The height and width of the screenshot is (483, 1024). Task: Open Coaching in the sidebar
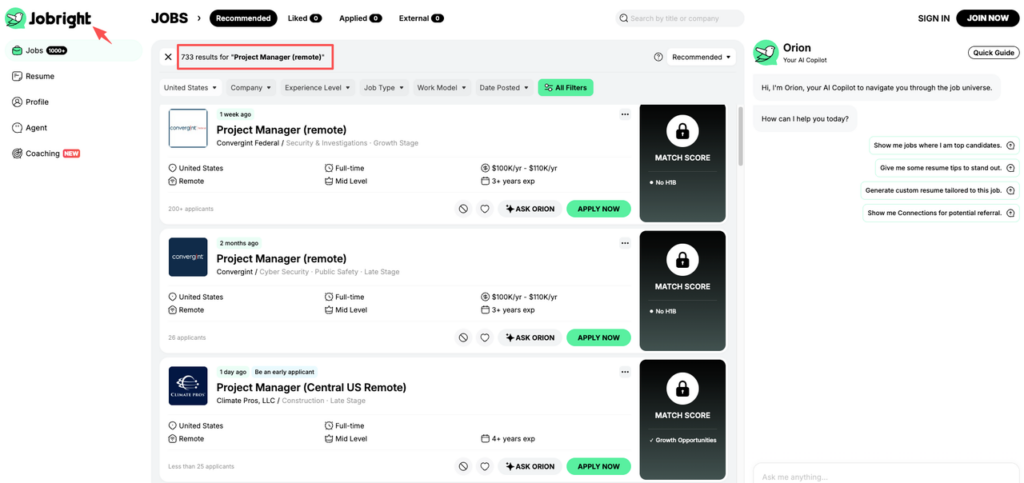46,153
